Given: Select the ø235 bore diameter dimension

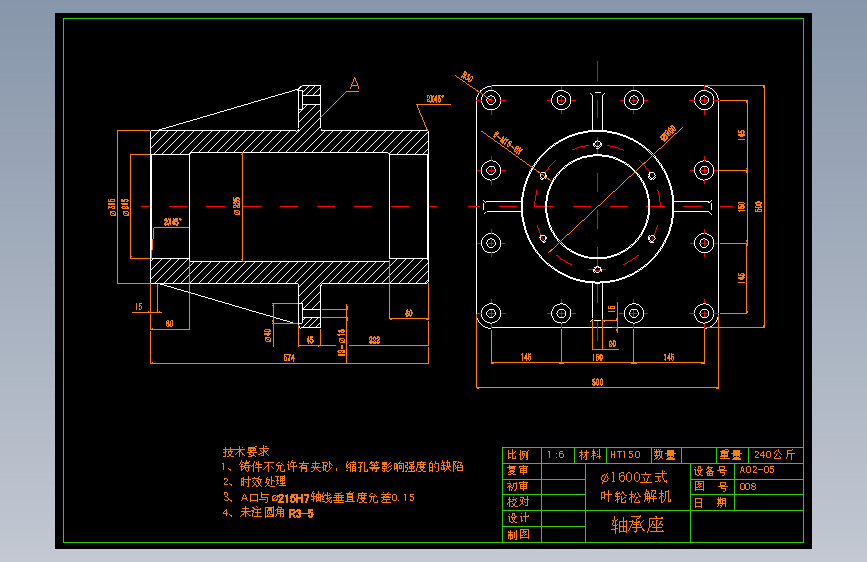Looking at the screenshot, I should point(237,206).
